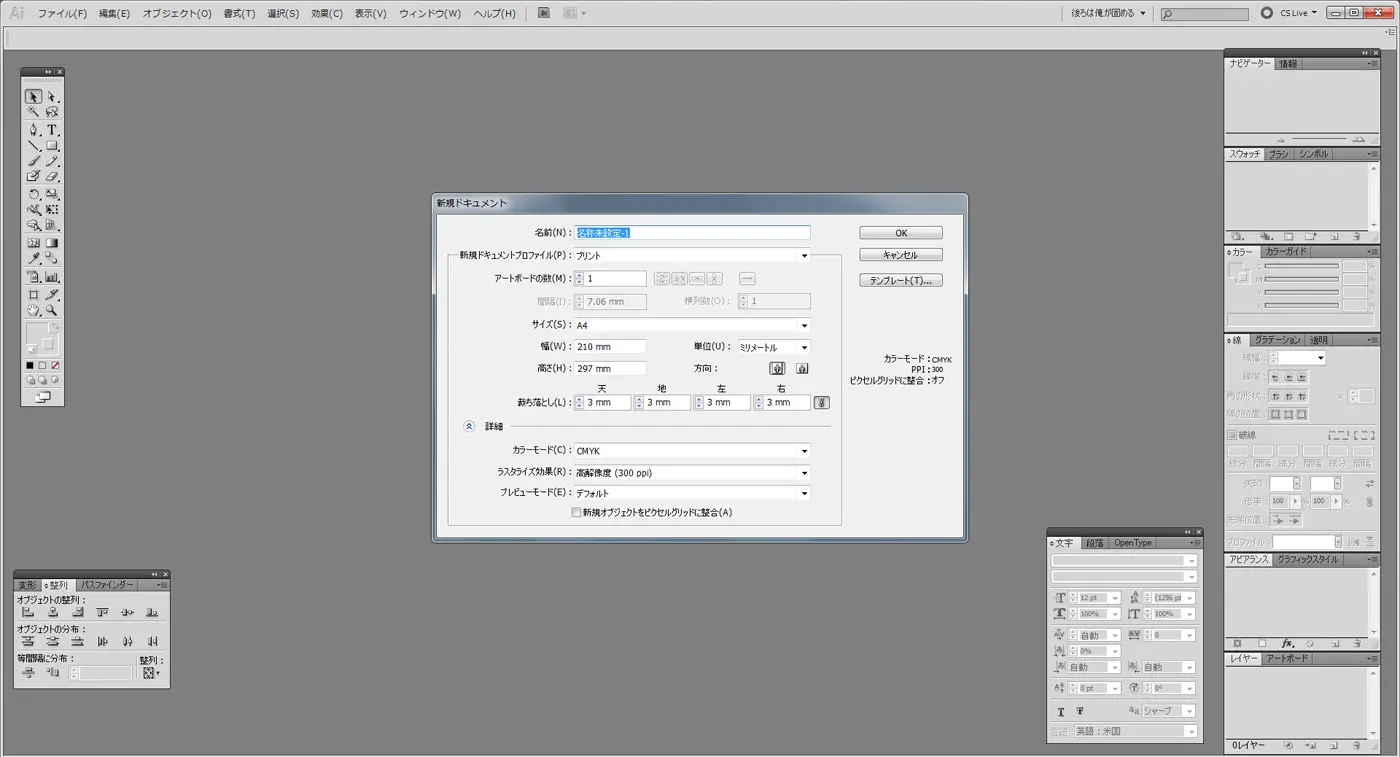Click the Direct Selection white arrow tool

pyautogui.click(x=52, y=97)
